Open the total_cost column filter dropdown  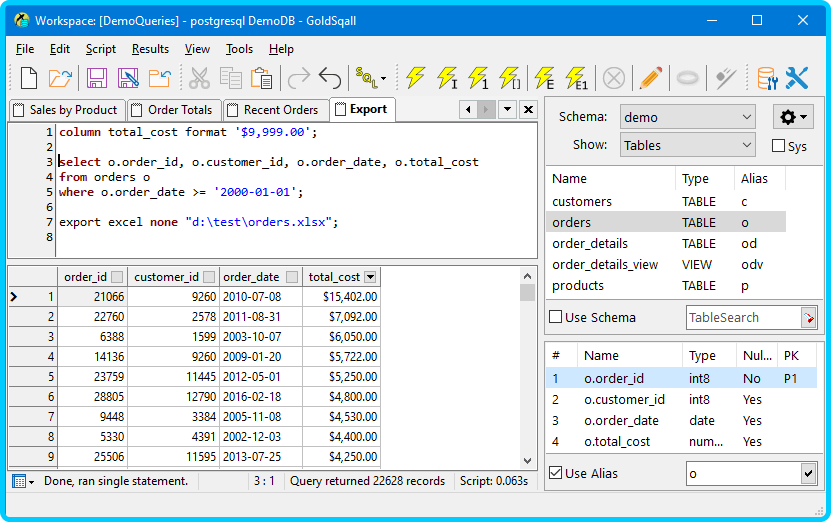[x=370, y=277]
